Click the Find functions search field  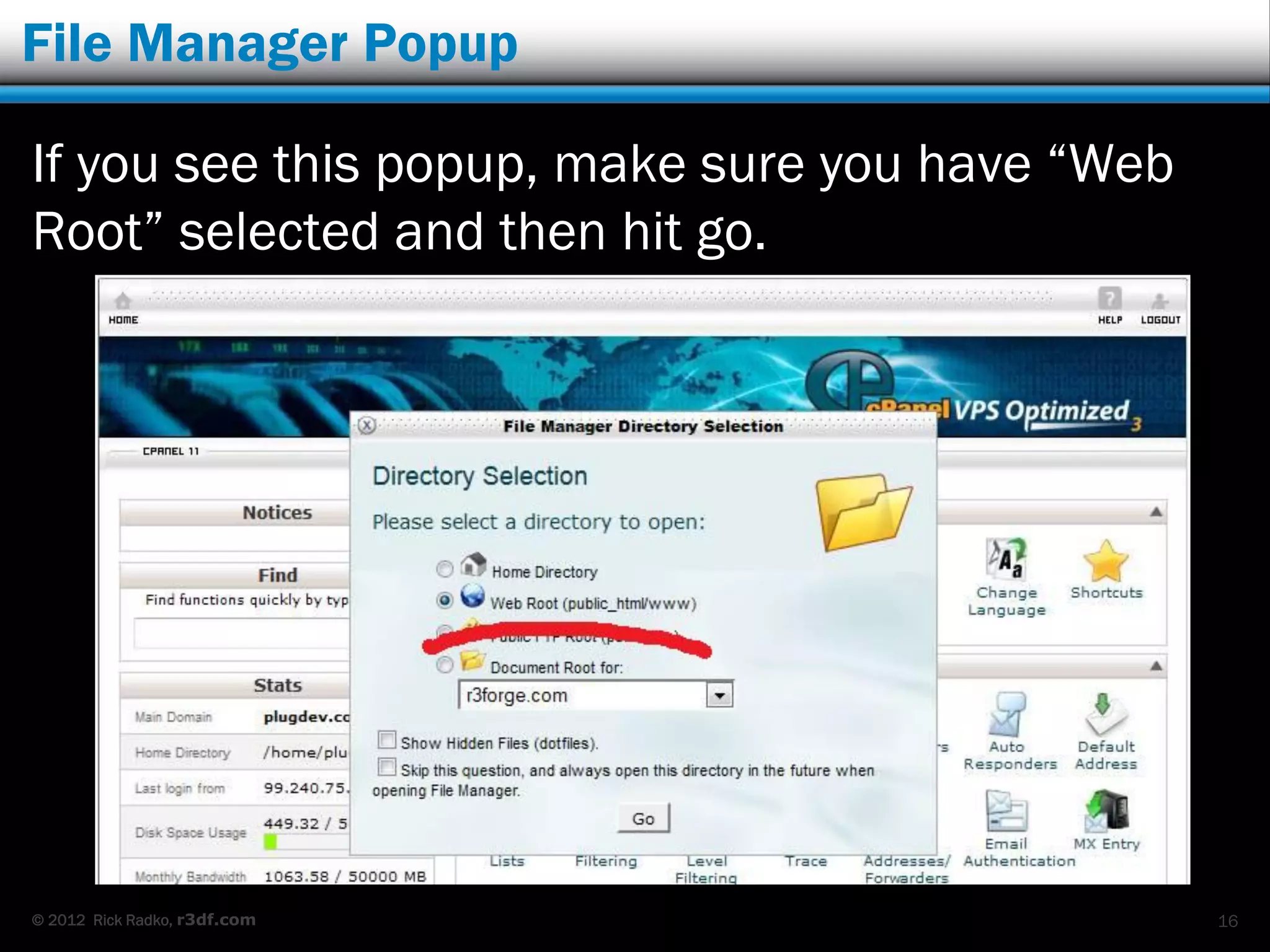coord(242,633)
